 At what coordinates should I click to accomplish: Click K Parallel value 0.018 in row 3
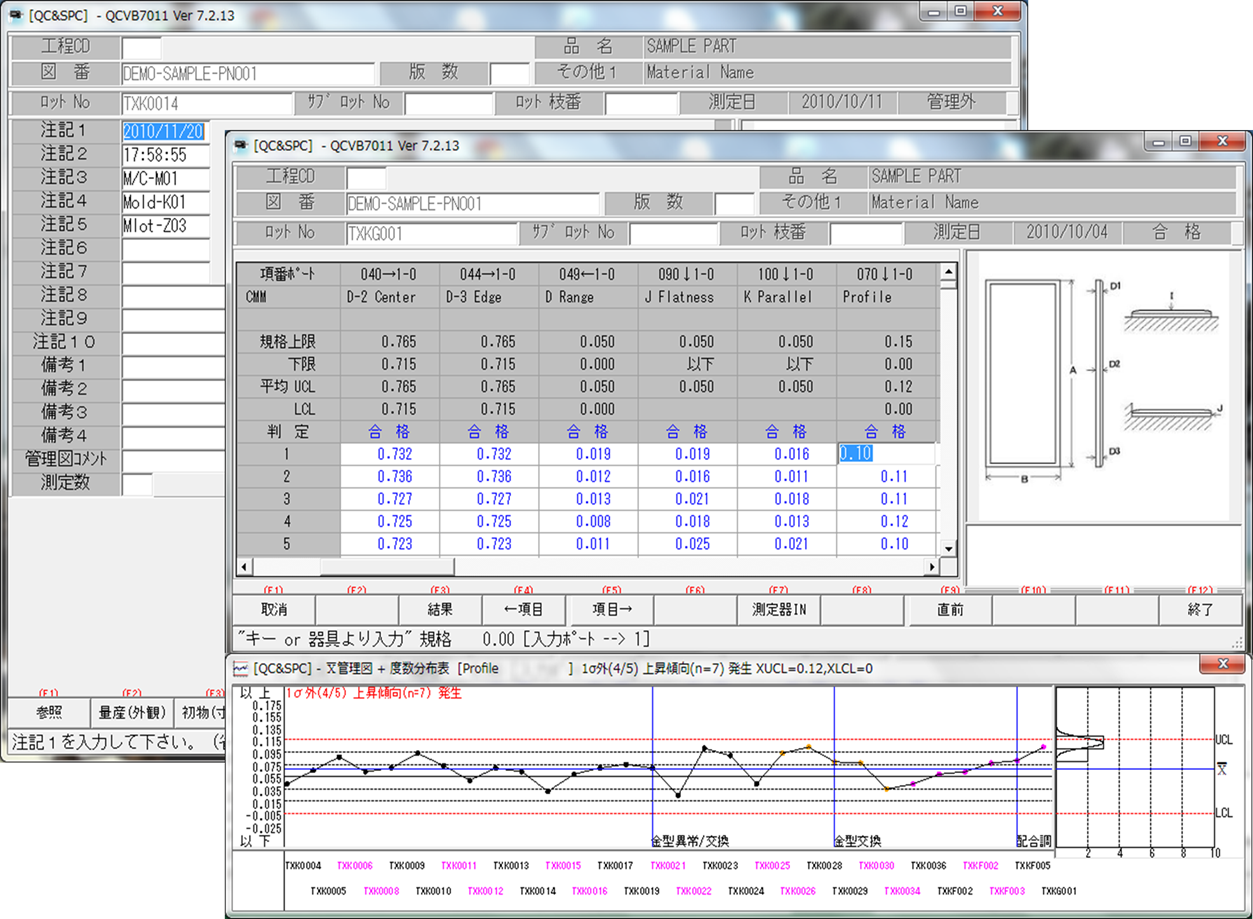point(787,499)
